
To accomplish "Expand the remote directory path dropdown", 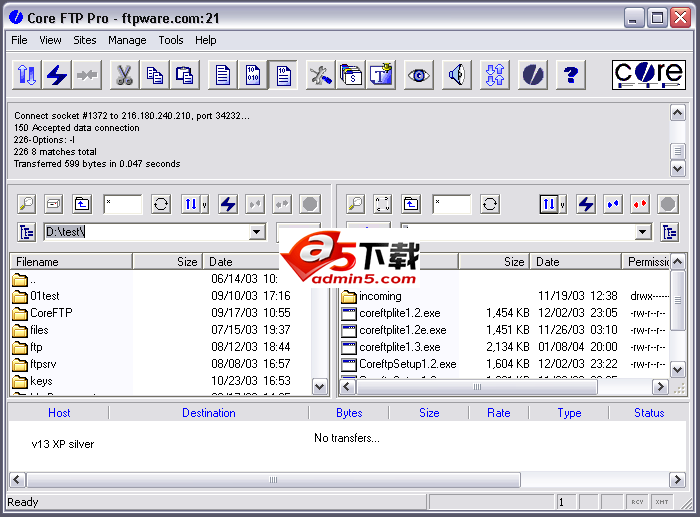I will (x=643, y=232).
